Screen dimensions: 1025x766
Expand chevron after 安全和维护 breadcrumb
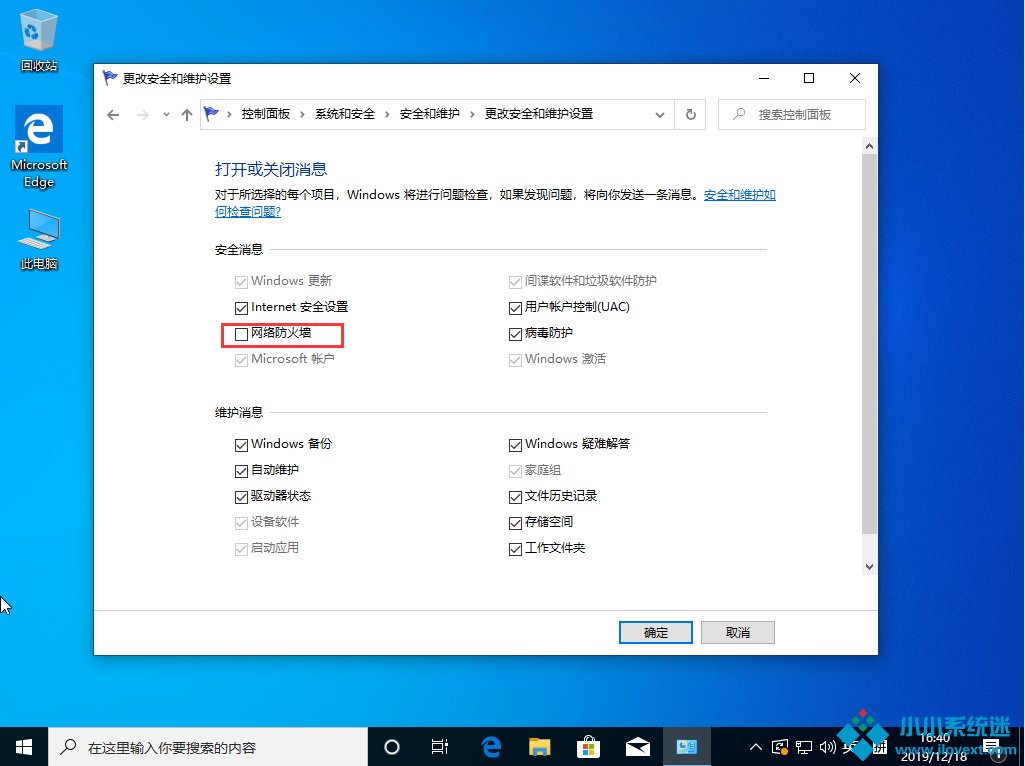[472, 114]
